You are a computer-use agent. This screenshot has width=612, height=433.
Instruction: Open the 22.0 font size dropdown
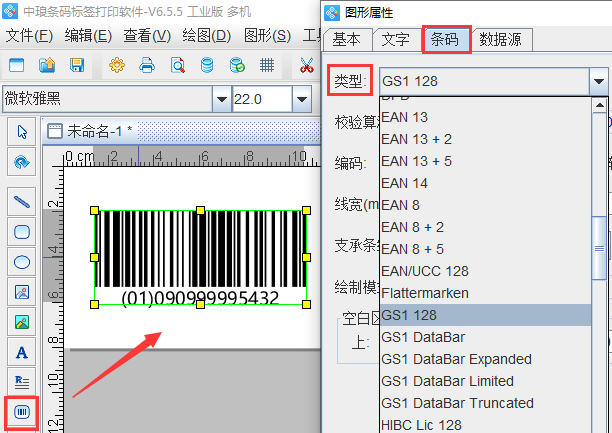(301, 100)
